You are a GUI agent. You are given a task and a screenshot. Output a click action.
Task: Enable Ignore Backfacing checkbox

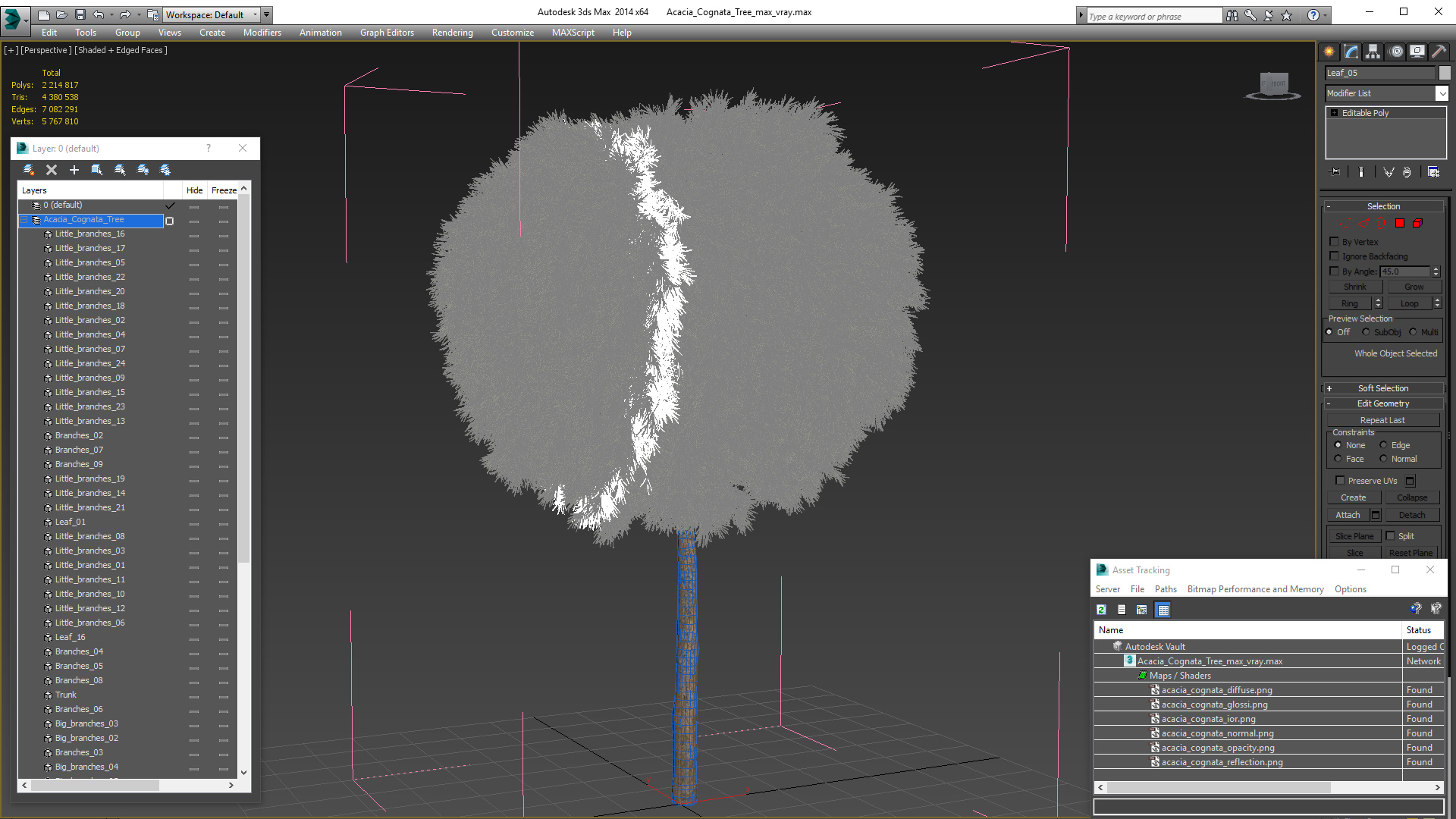[x=1335, y=256]
